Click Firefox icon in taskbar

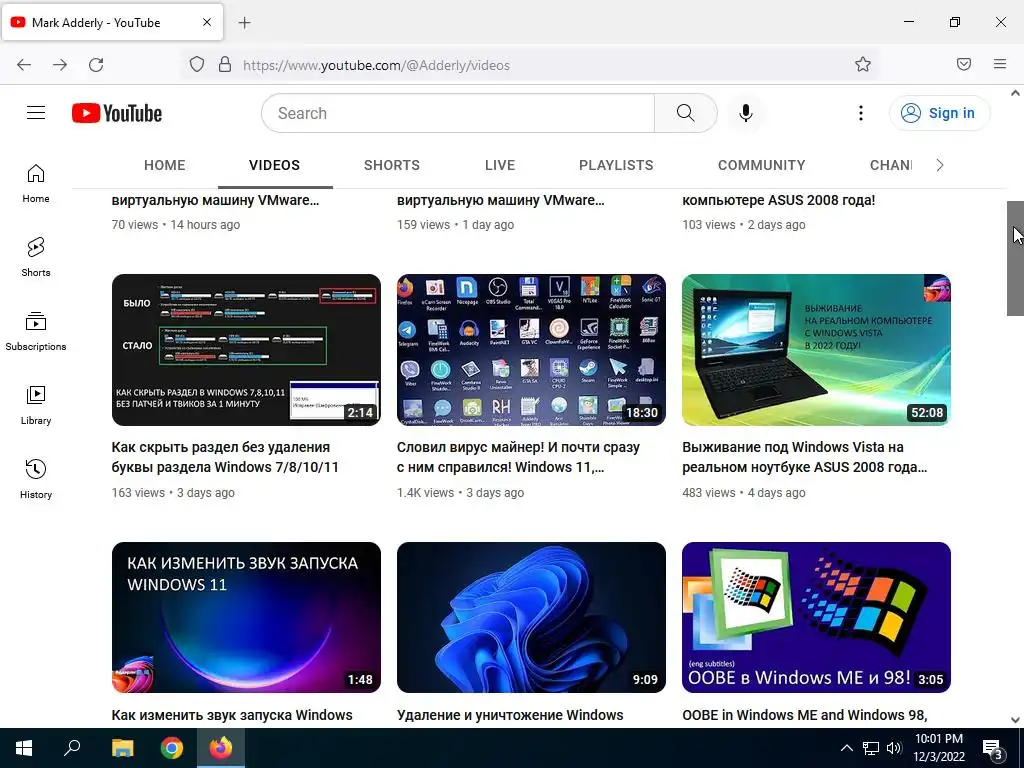tap(221, 748)
